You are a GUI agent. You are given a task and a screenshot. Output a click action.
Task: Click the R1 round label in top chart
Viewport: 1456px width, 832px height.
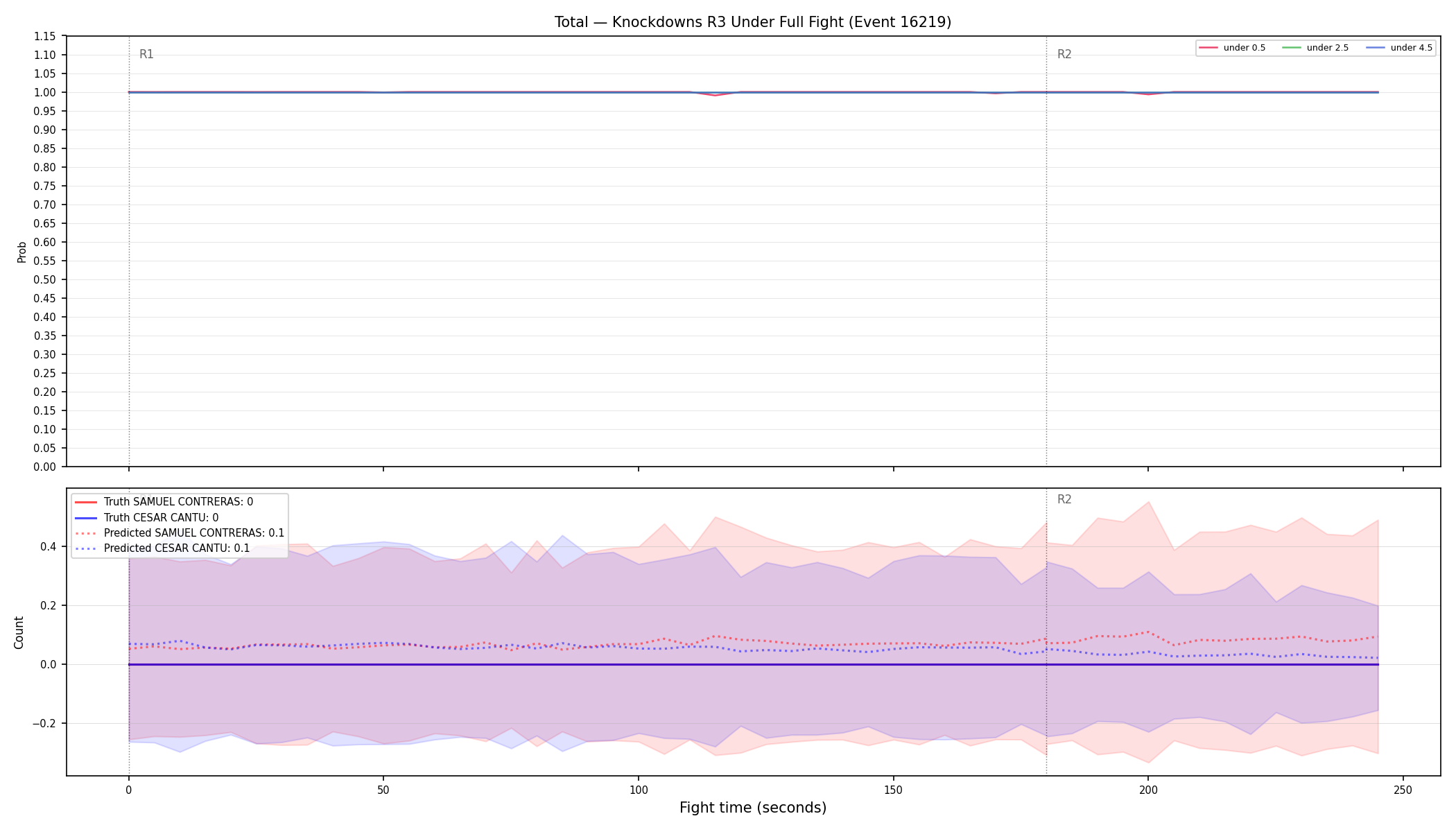(146, 54)
